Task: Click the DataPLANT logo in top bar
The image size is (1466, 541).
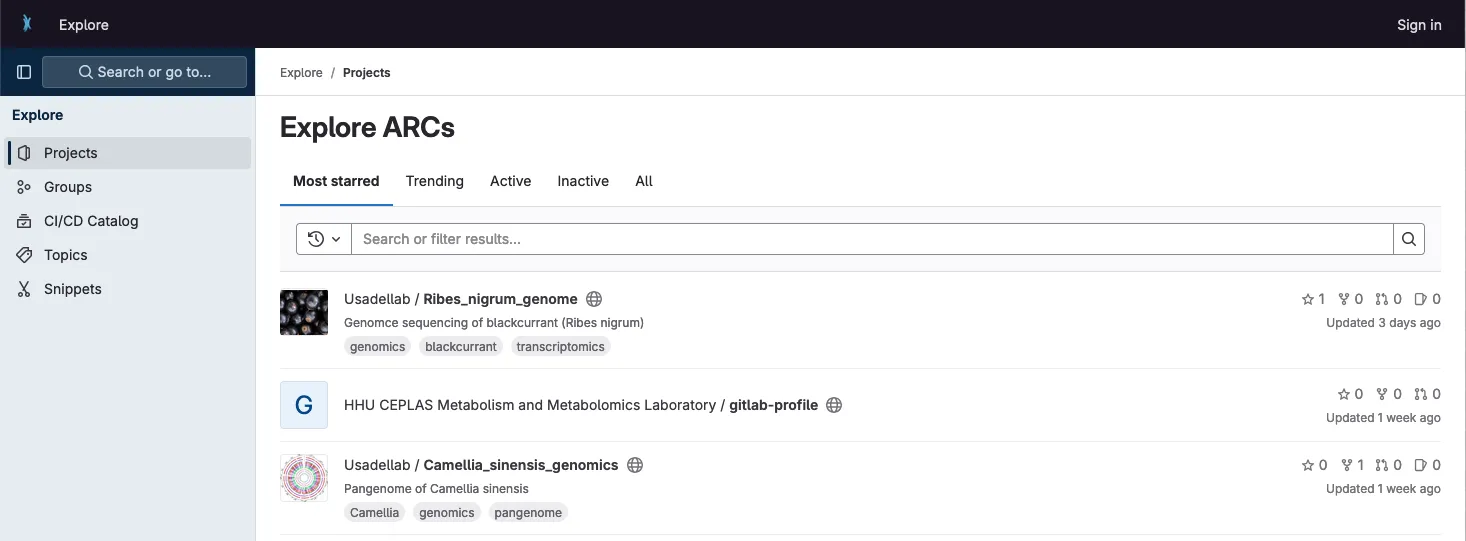Action: click(27, 24)
